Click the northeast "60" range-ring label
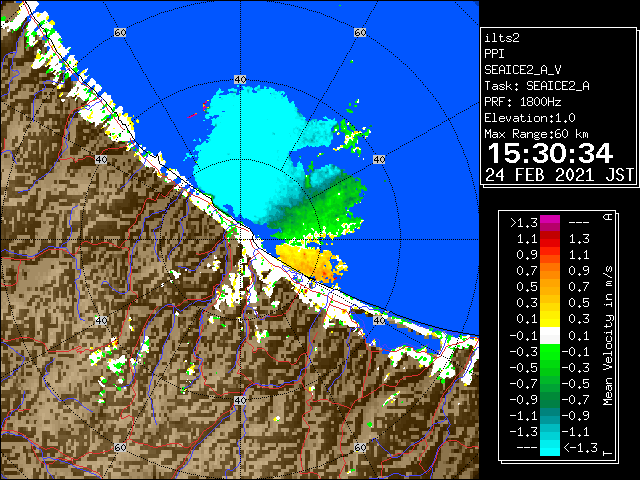This screenshot has width=640, height=480. pos(360,32)
